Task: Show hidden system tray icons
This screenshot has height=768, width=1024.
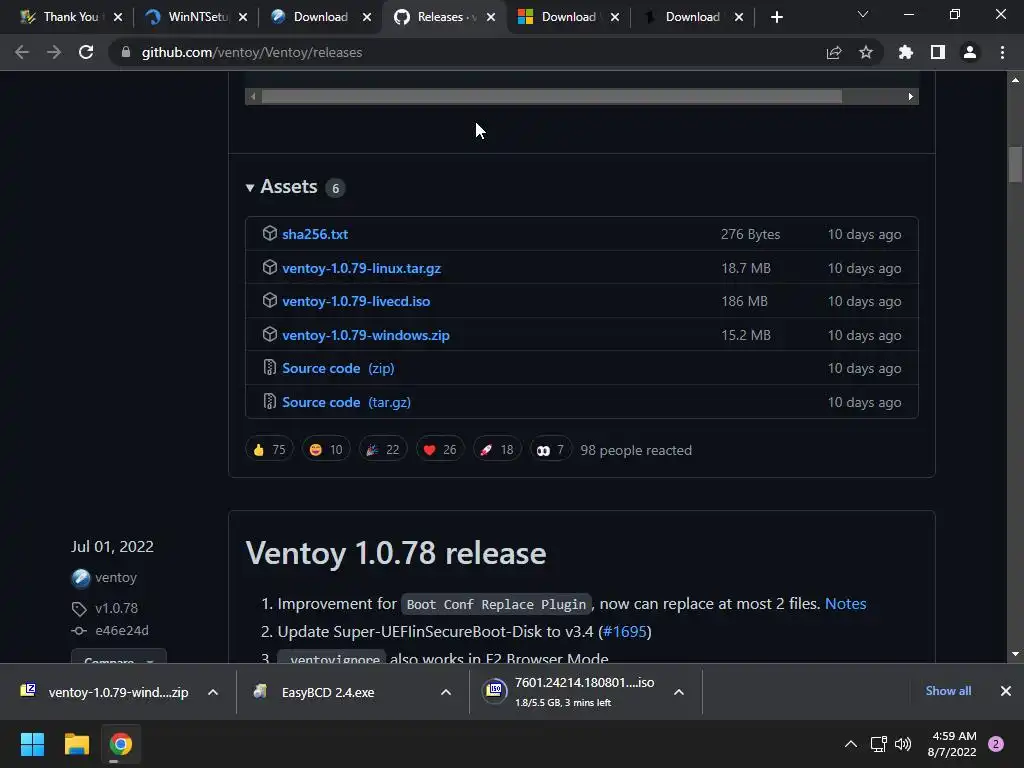Action: point(850,744)
